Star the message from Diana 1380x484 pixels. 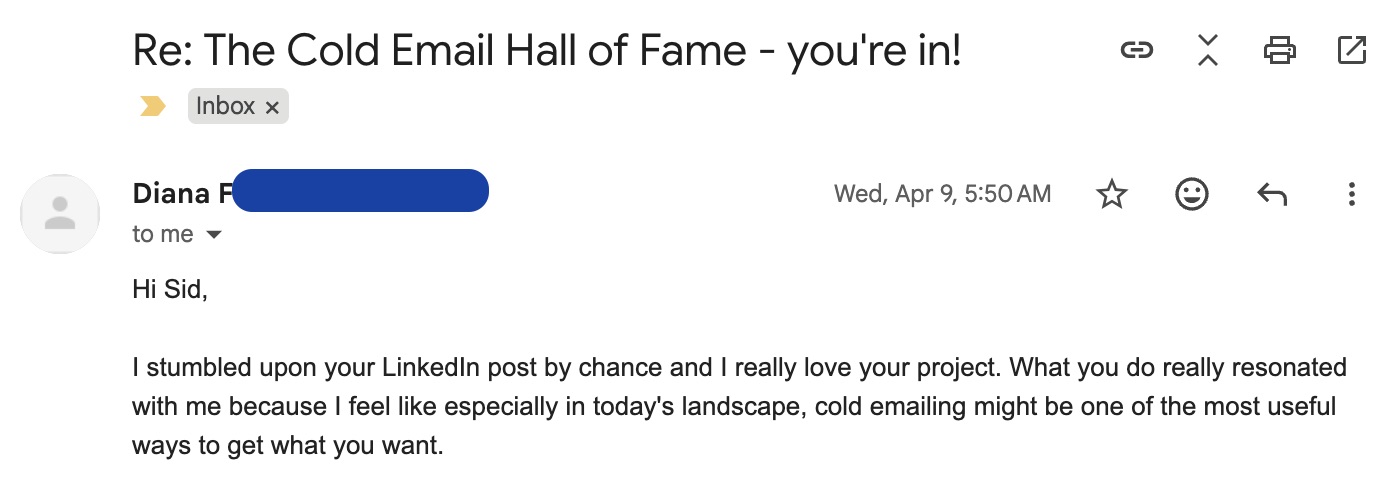coord(1112,194)
